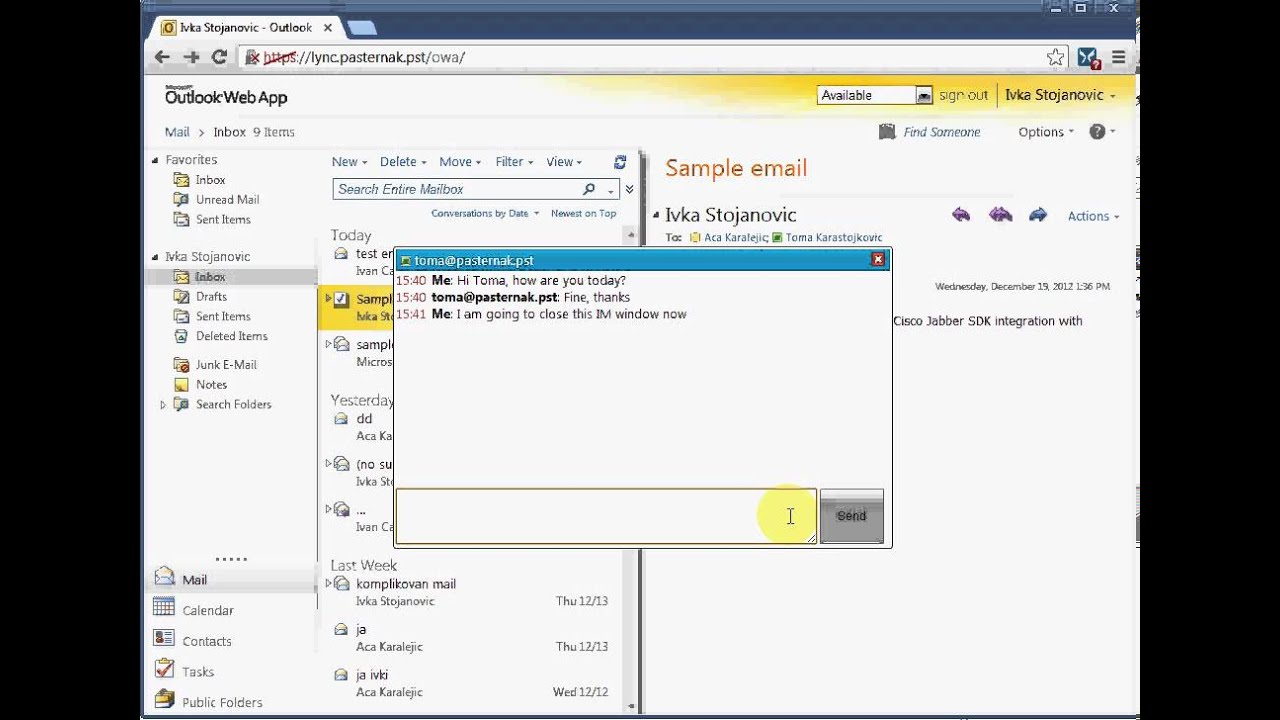Open the New menu
The height and width of the screenshot is (720, 1280).
point(349,162)
